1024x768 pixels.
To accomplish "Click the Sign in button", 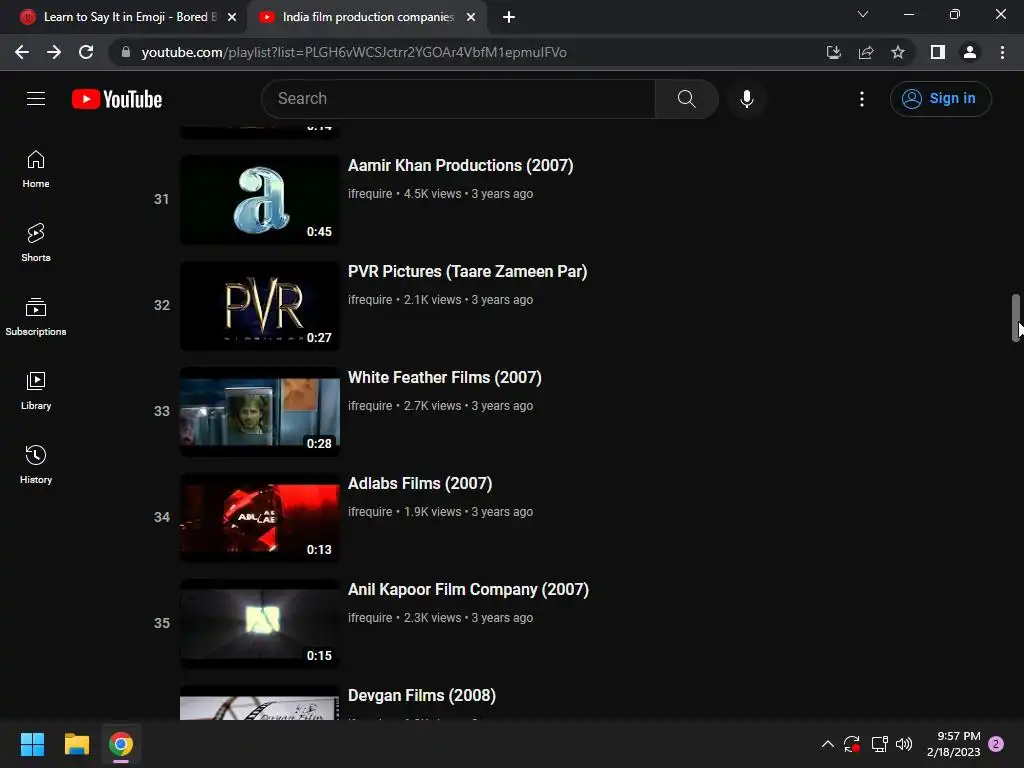I will coord(940,99).
